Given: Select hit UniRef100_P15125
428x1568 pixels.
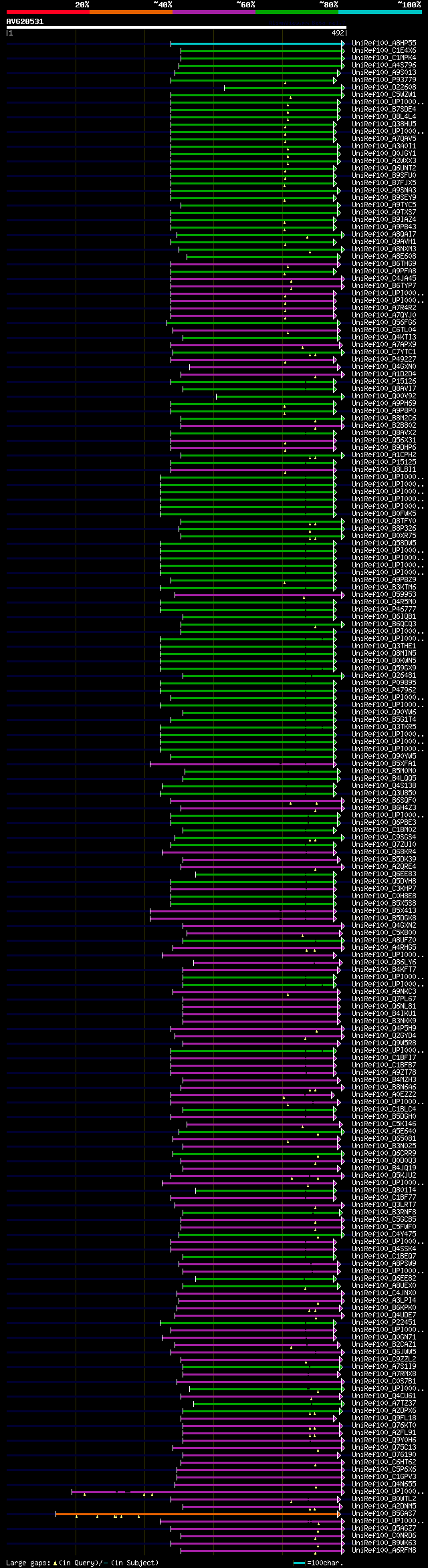Looking at the screenshot, I should point(384,463).
